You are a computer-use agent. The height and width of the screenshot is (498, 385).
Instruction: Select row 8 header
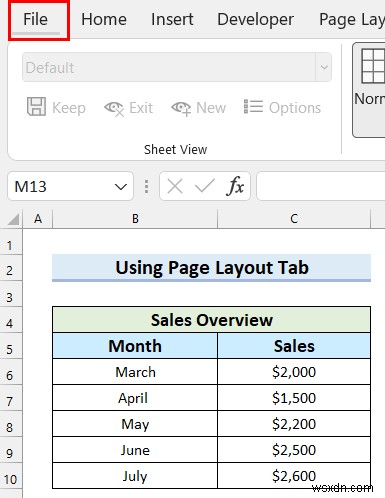[11, 424]
